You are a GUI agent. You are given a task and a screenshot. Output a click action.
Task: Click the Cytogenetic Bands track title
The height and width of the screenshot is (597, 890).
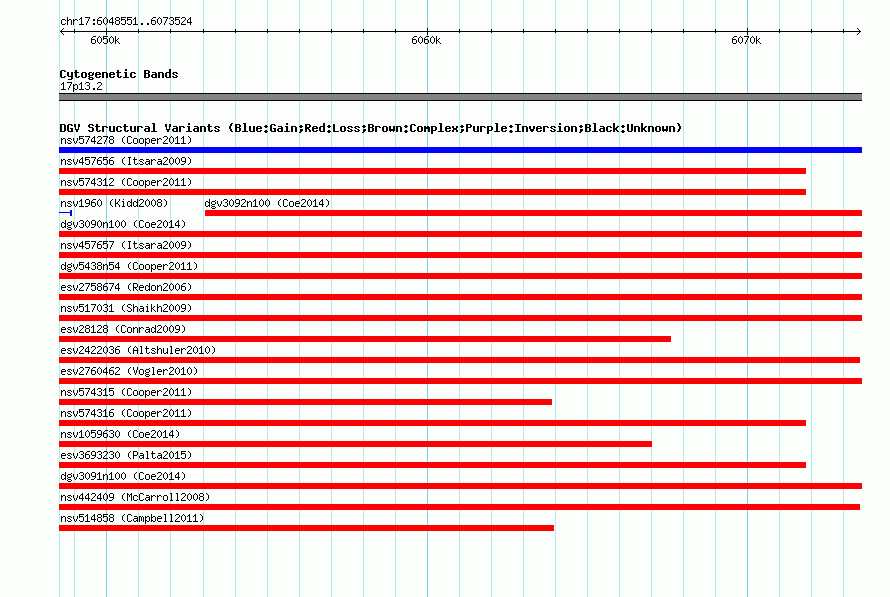pos(119,74)
